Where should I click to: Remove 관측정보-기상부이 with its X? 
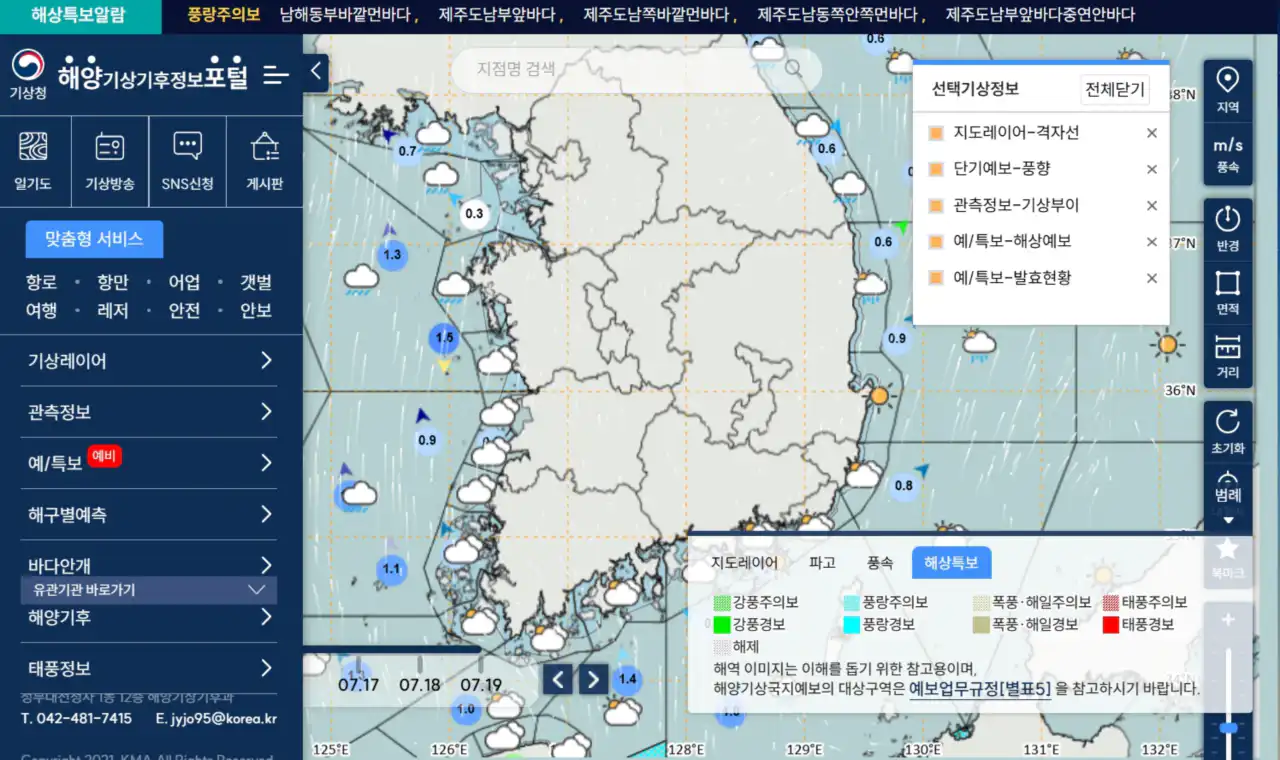tap(1151, 206)
